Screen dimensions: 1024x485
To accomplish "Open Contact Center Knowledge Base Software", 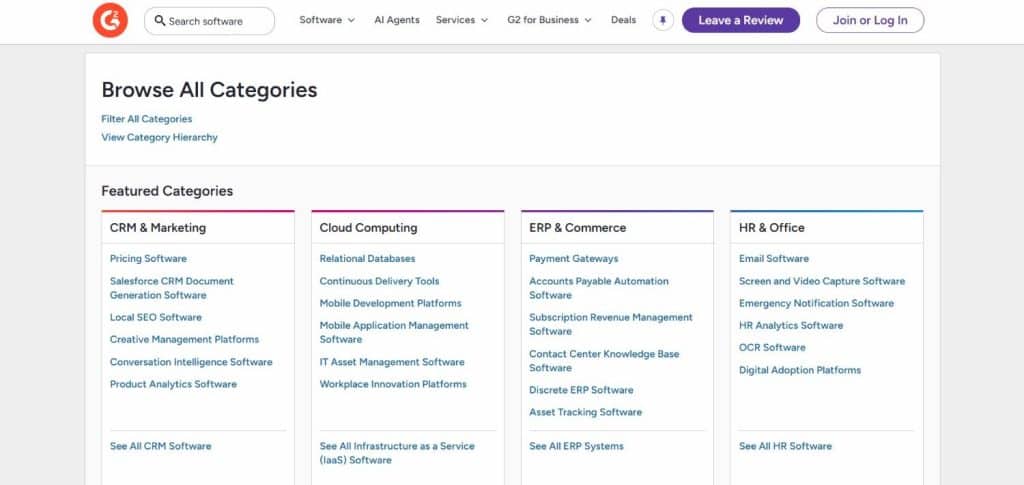I will (x=604, y=361).
